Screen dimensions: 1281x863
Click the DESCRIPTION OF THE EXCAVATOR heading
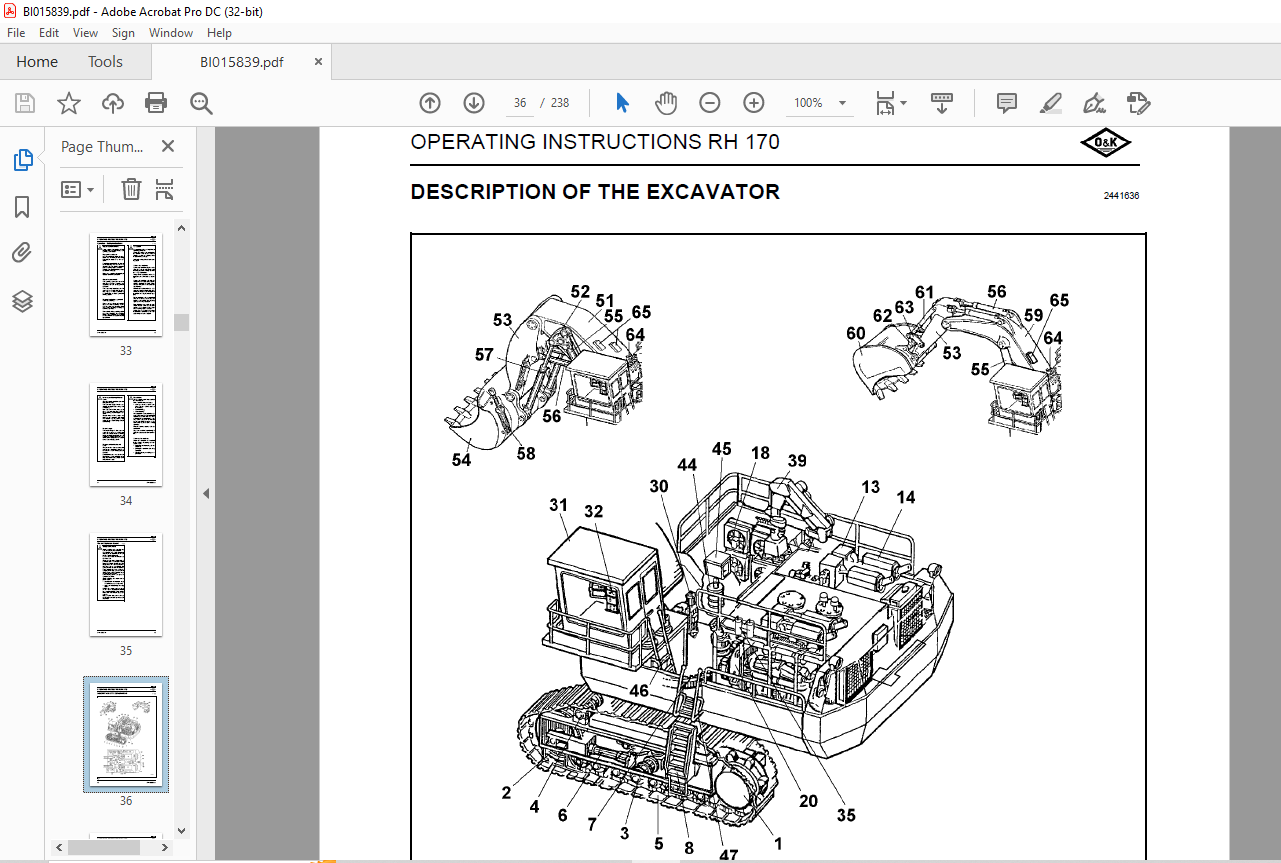click(x=595, y=192)
